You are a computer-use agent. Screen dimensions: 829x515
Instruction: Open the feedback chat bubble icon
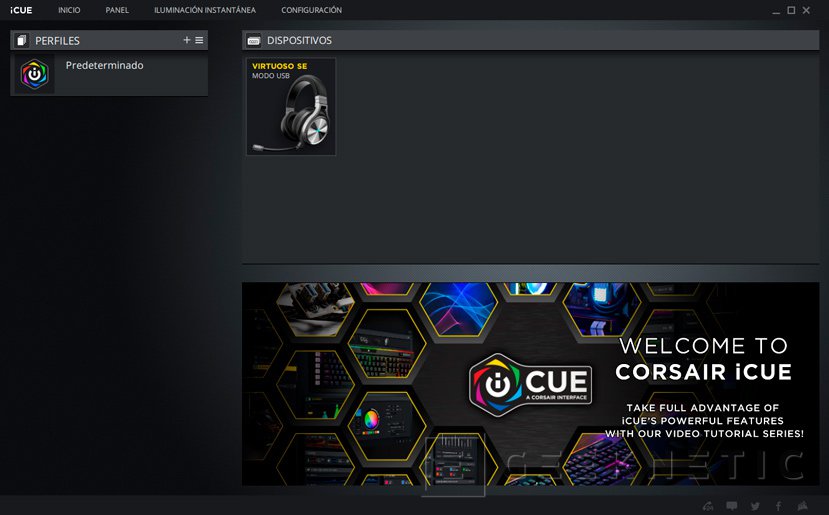[x=732, y=506]
